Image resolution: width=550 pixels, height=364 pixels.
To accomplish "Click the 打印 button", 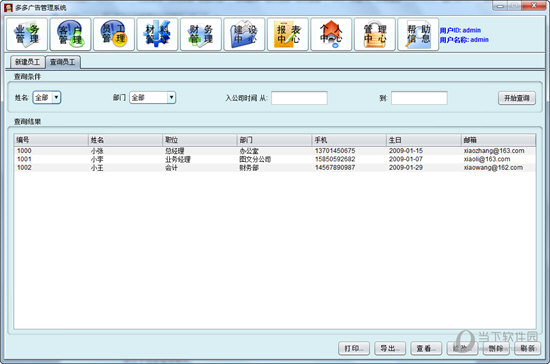I will point(354,348).
